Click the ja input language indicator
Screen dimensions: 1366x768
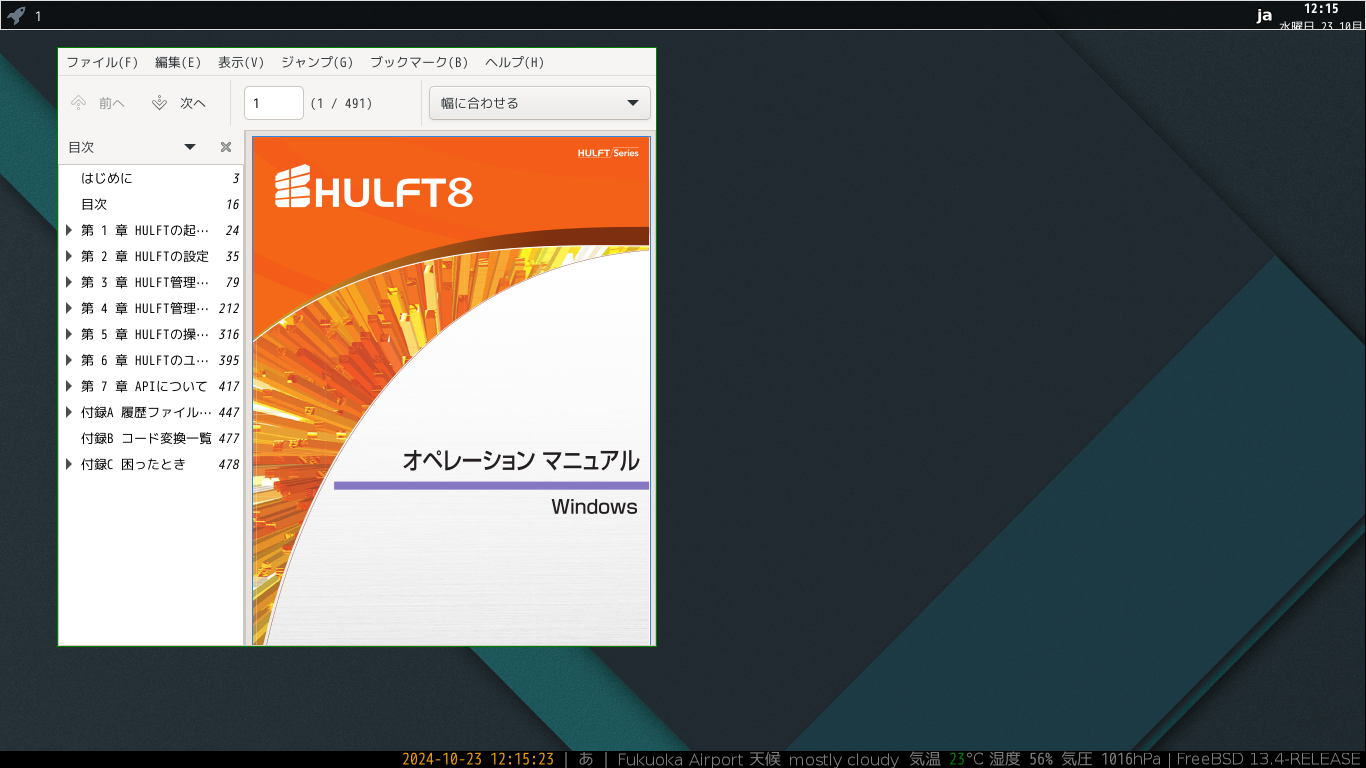[x=1264, y=15]
